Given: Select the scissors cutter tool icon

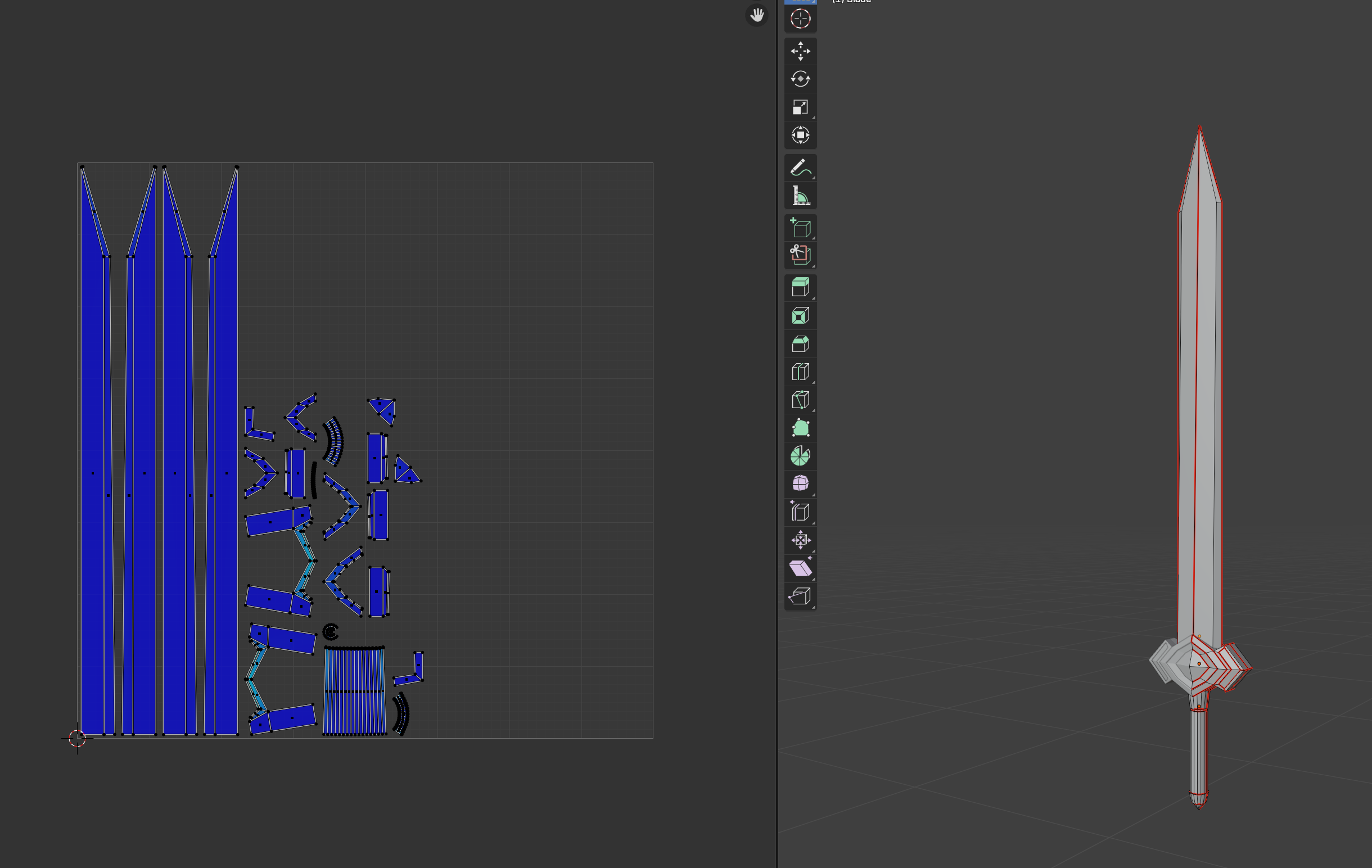Looking at the screenshot, I should 800,255.
